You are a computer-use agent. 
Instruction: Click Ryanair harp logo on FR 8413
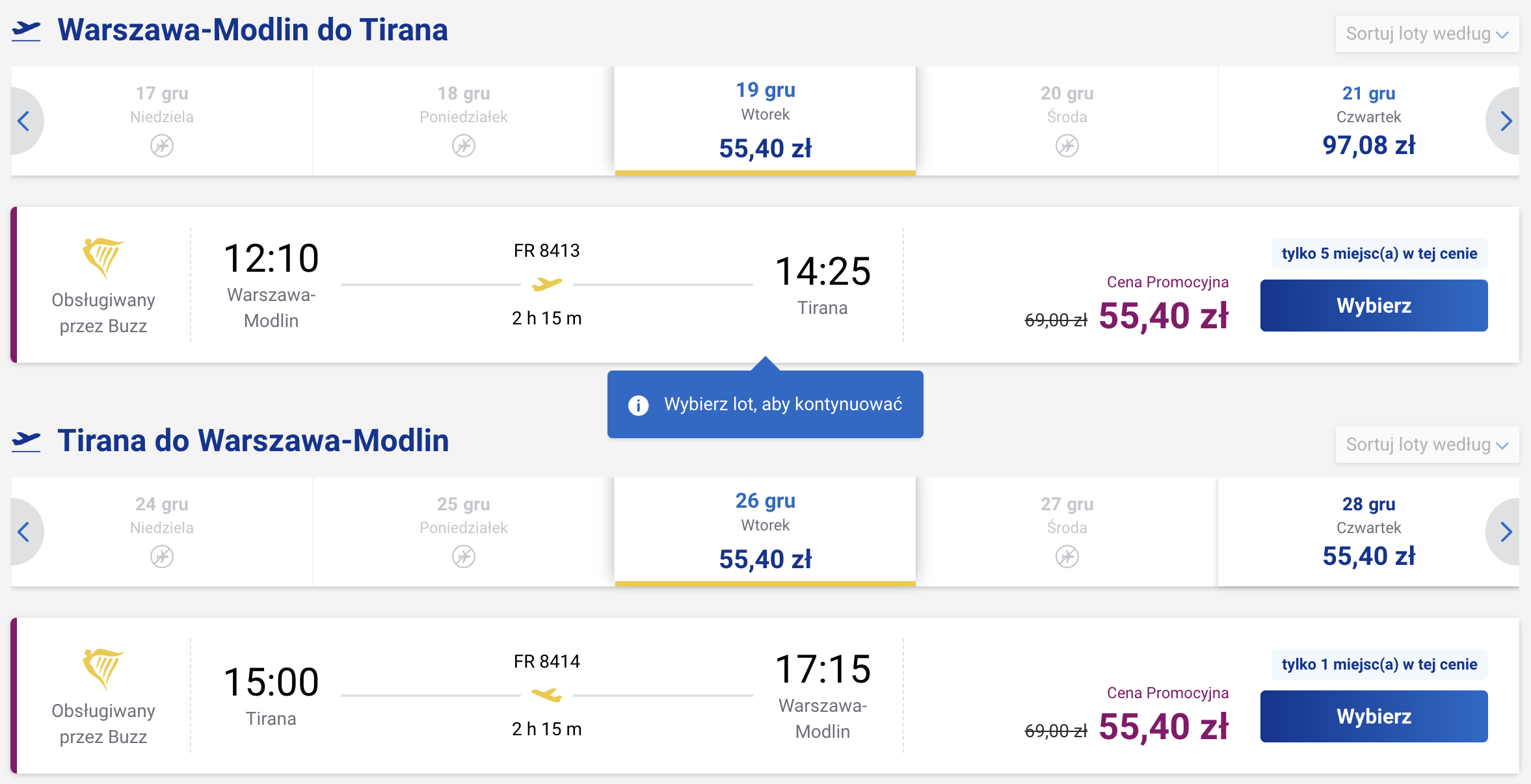pos(103,257)
